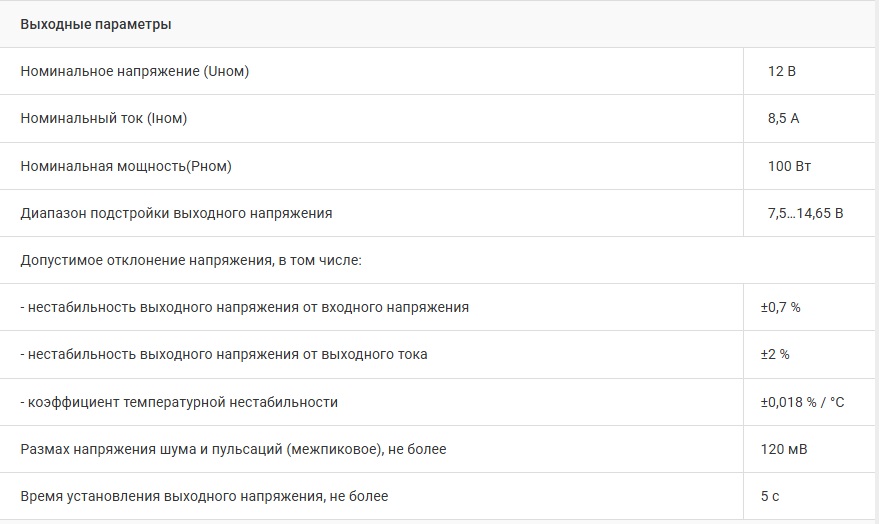Select the "Номинальный ток (Iном)" label
The width and height of the screenshot is (883, 524).
(x=104, y=118)
